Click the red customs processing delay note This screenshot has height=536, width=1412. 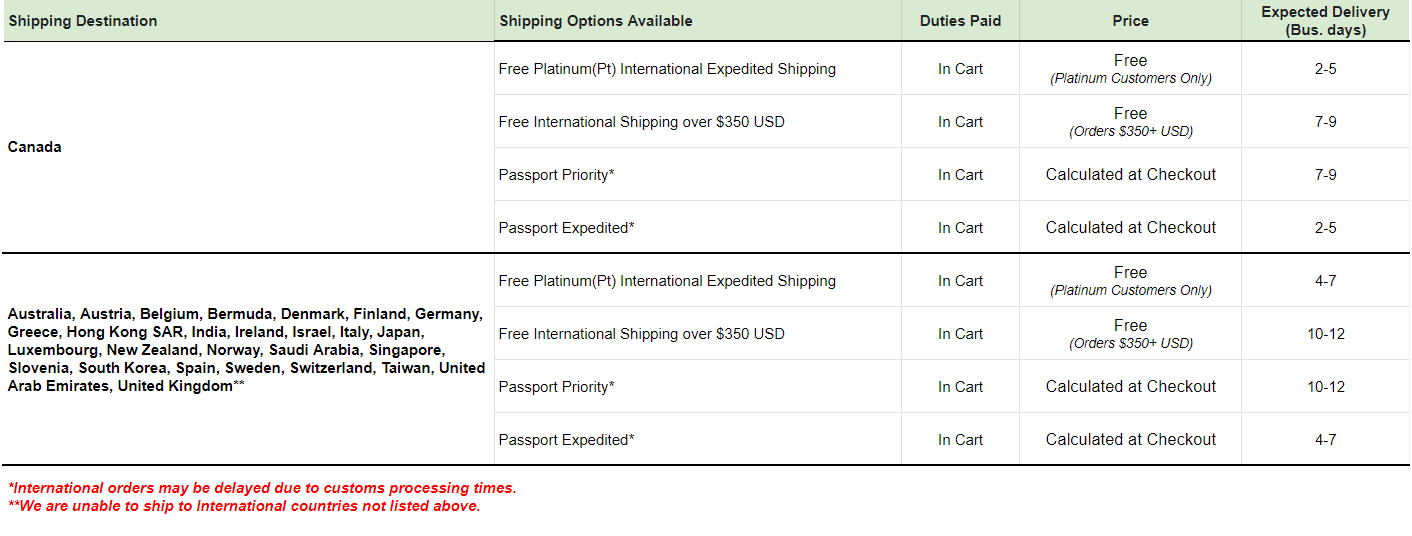pyautogui.click(x=262, y=488)
